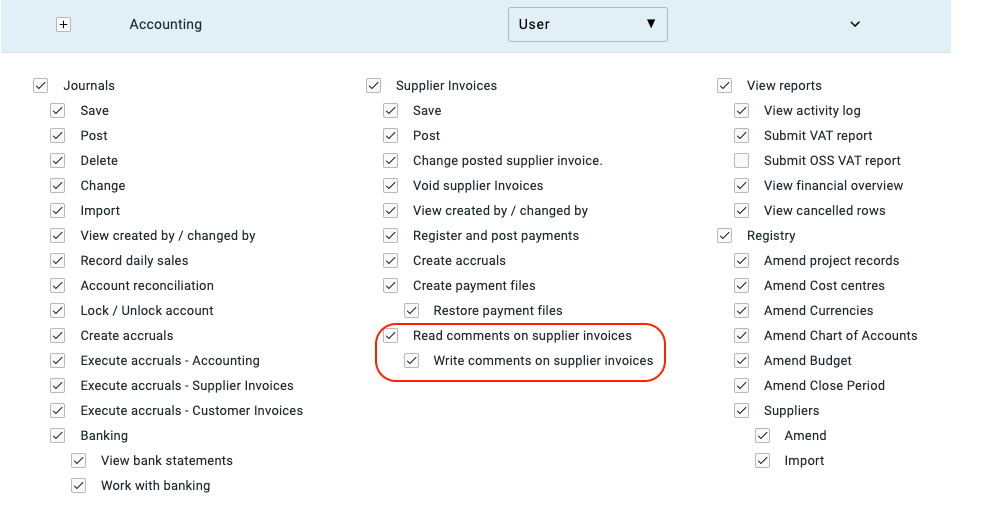The image size is (983, 513).
Task: Disable Restore payment files permission
Action: pos(411,311)
